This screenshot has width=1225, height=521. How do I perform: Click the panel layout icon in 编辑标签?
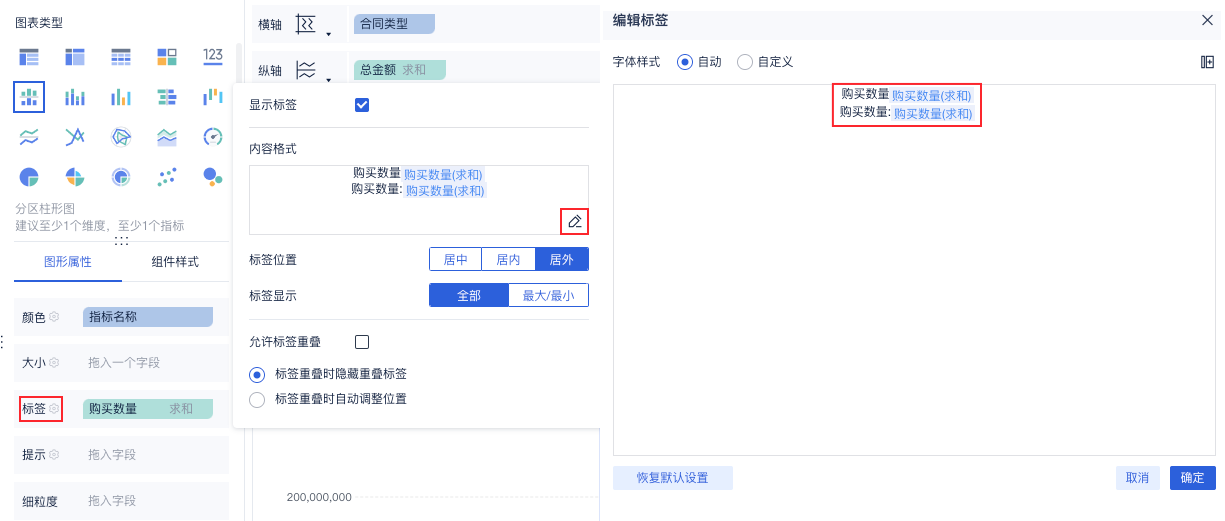(x=1207, y=62)
